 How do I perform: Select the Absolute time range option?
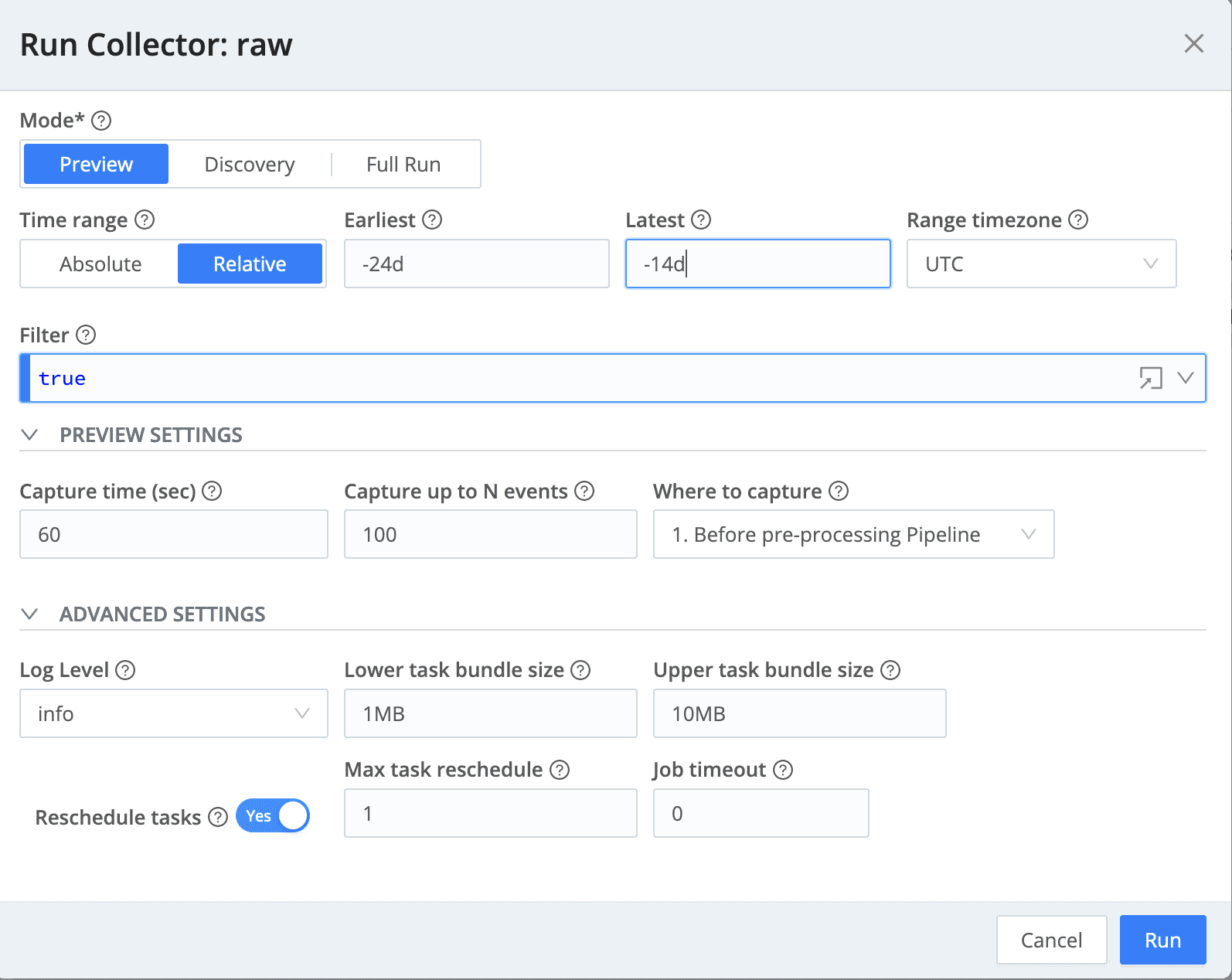(x=100, y=264)
